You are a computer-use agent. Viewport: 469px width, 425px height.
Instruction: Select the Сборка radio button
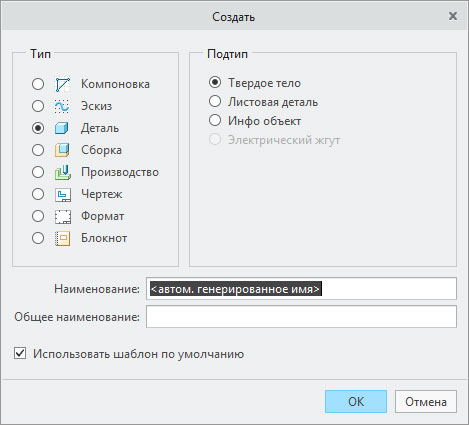tap(38, 150)
